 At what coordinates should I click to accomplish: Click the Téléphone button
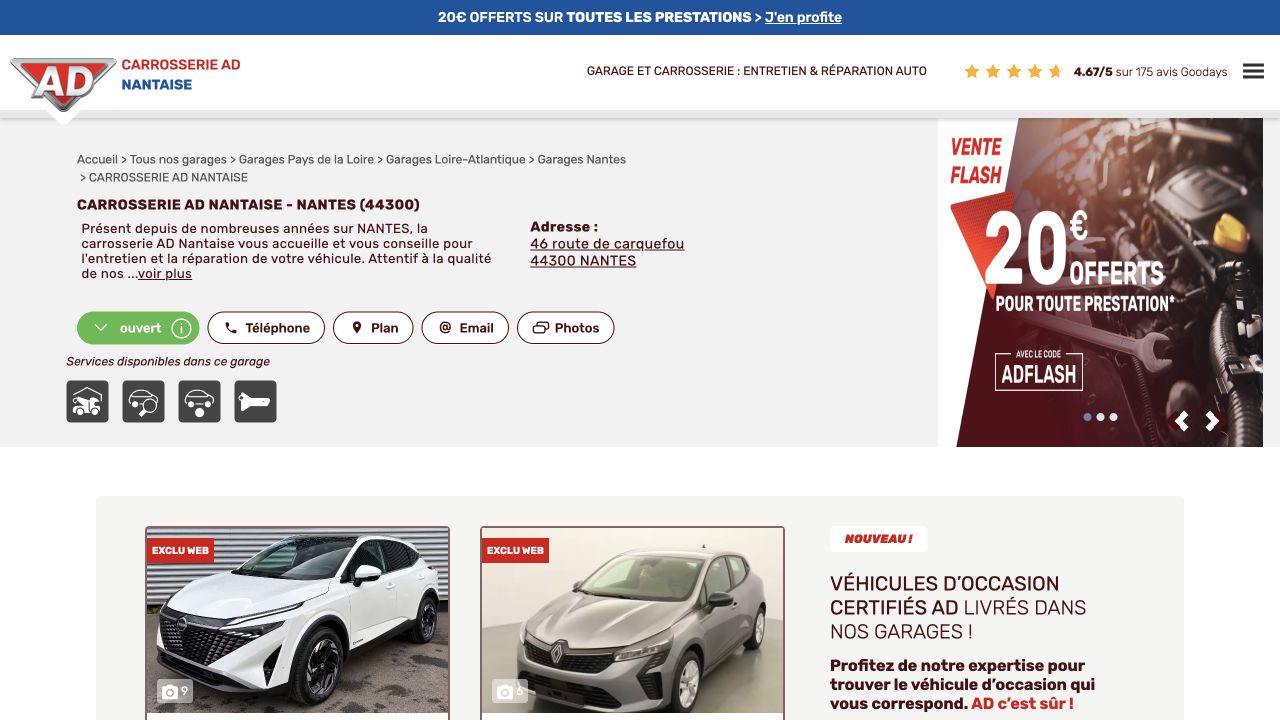(x=266, y=328)
